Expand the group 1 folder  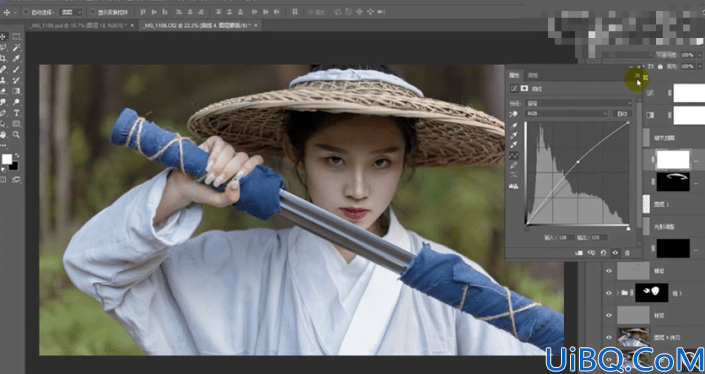pos(618,293)
